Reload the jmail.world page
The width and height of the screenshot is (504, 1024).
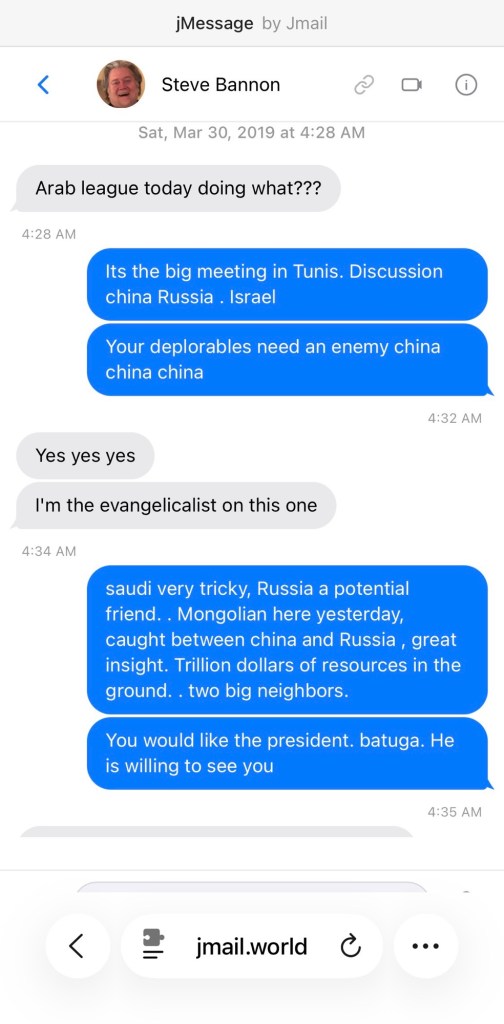point(351,946)
